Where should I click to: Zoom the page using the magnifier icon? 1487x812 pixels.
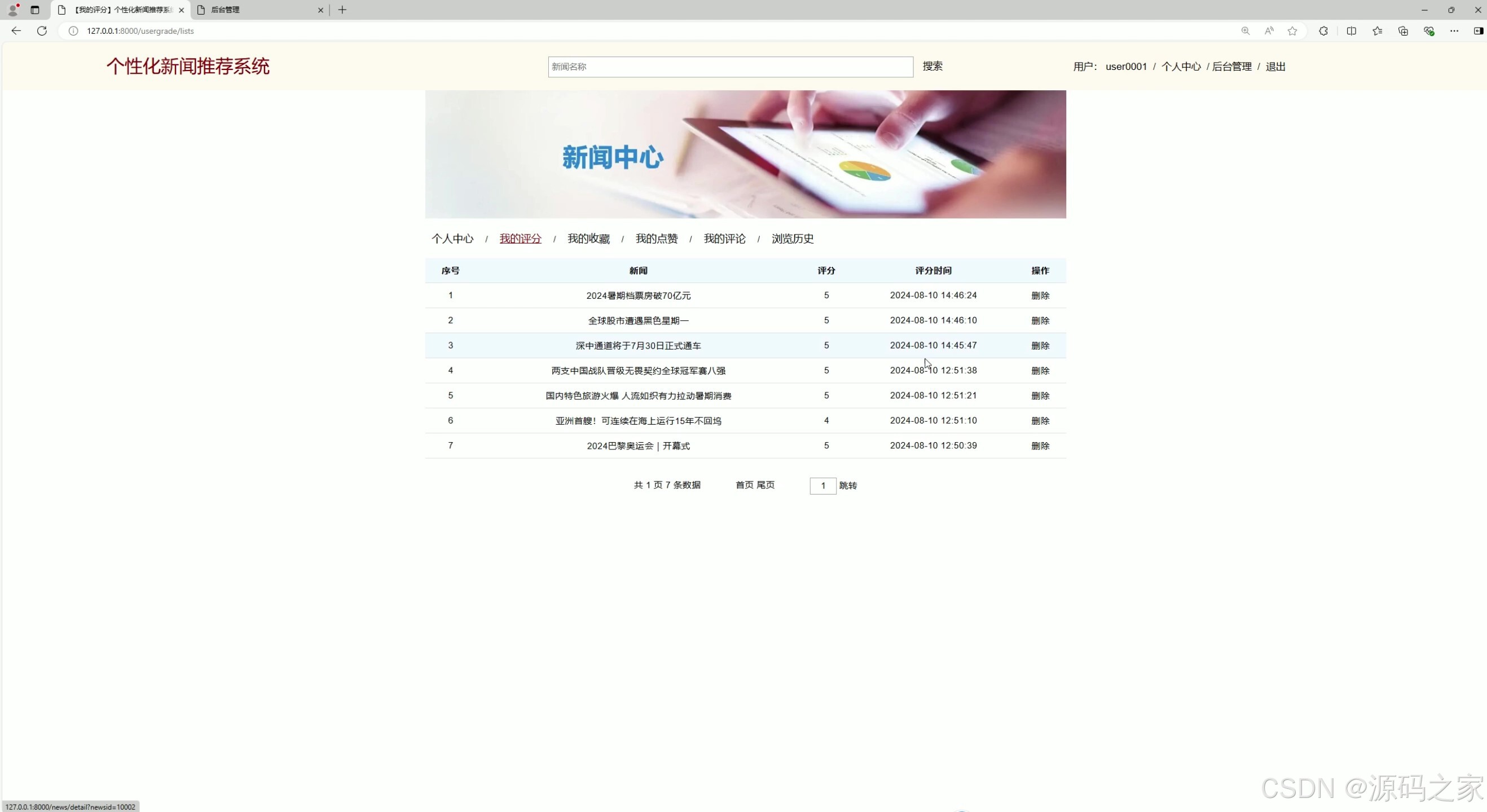pos(1245,31)
